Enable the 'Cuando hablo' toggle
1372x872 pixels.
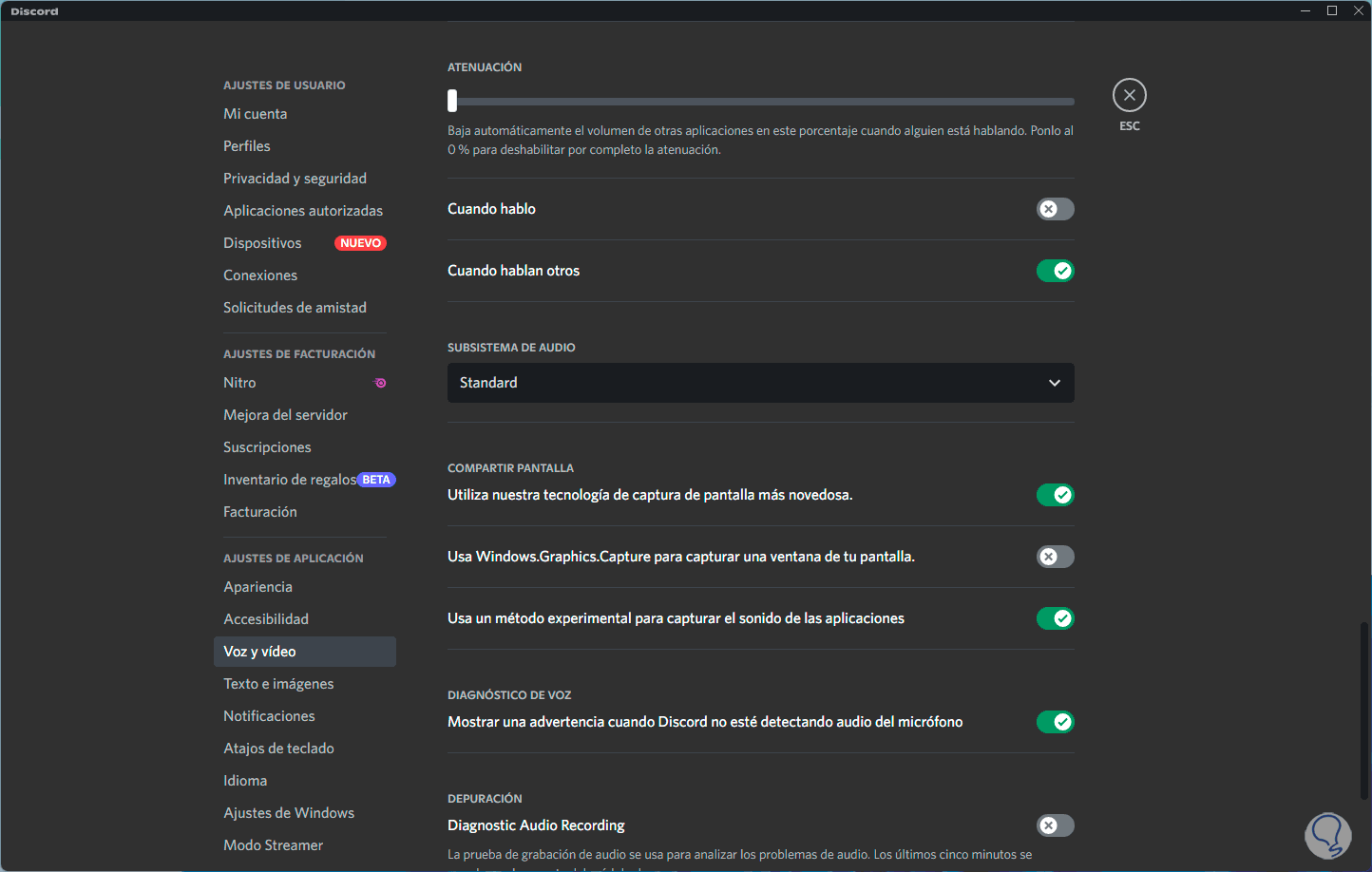click(1055, 209)
